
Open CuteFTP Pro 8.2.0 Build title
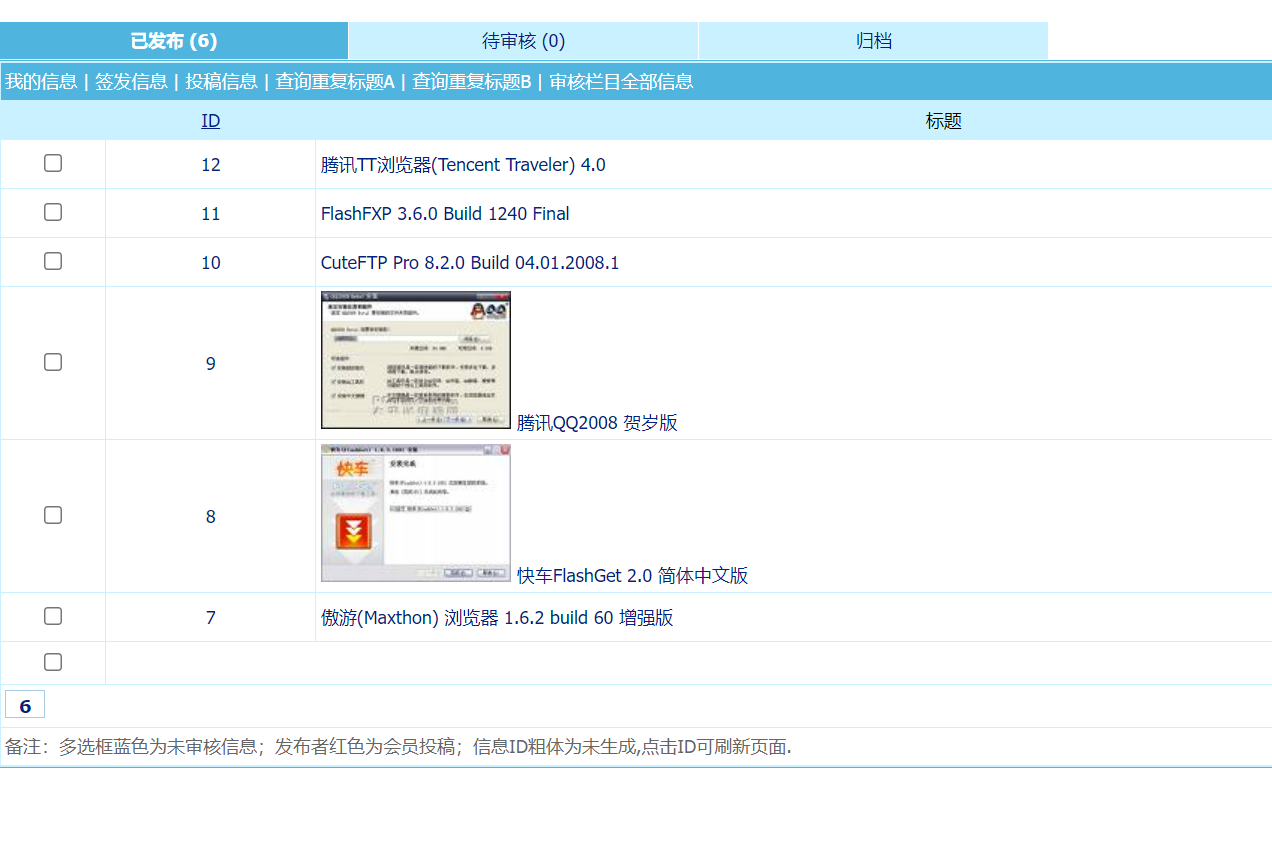point(470,263)
